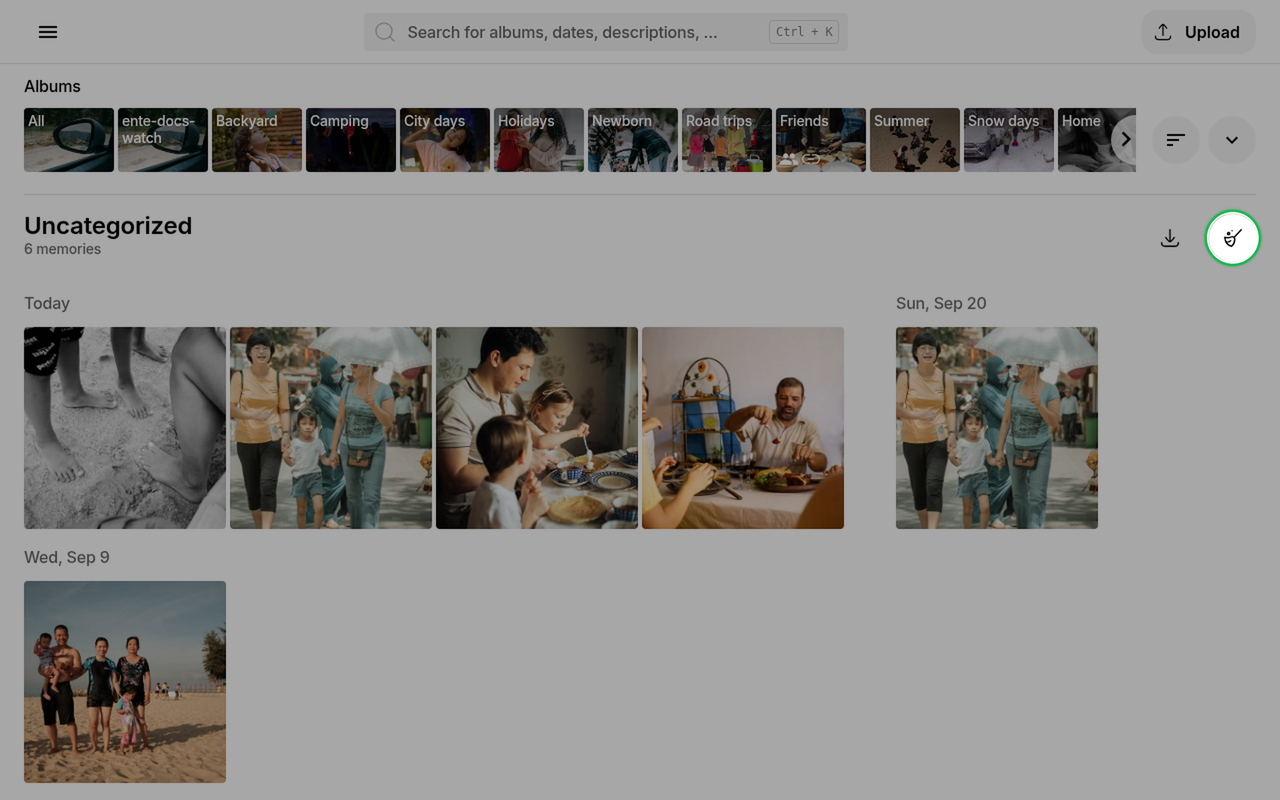Open the Backyard album

tap(257, 140)
